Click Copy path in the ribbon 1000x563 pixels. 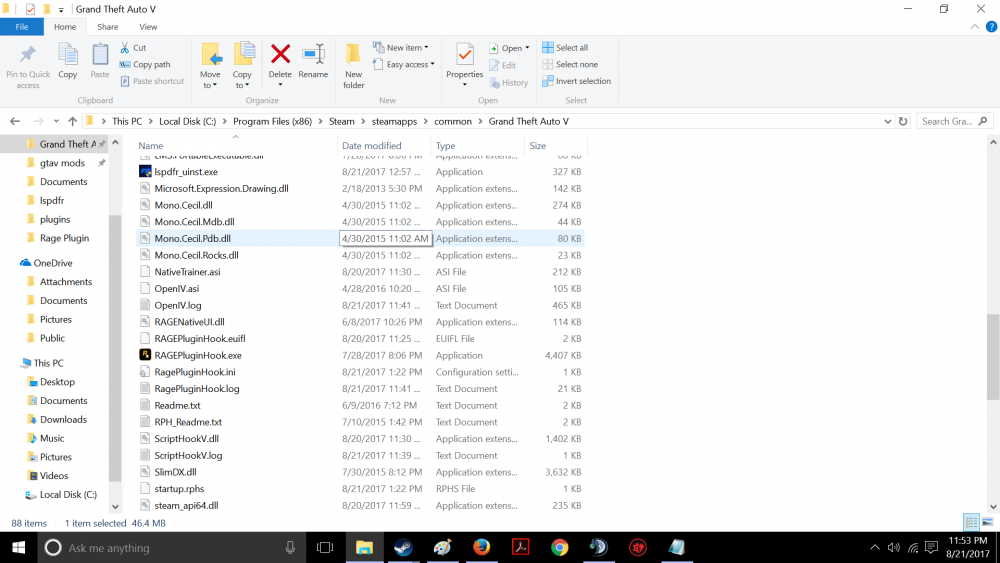(x=145, y=64)
